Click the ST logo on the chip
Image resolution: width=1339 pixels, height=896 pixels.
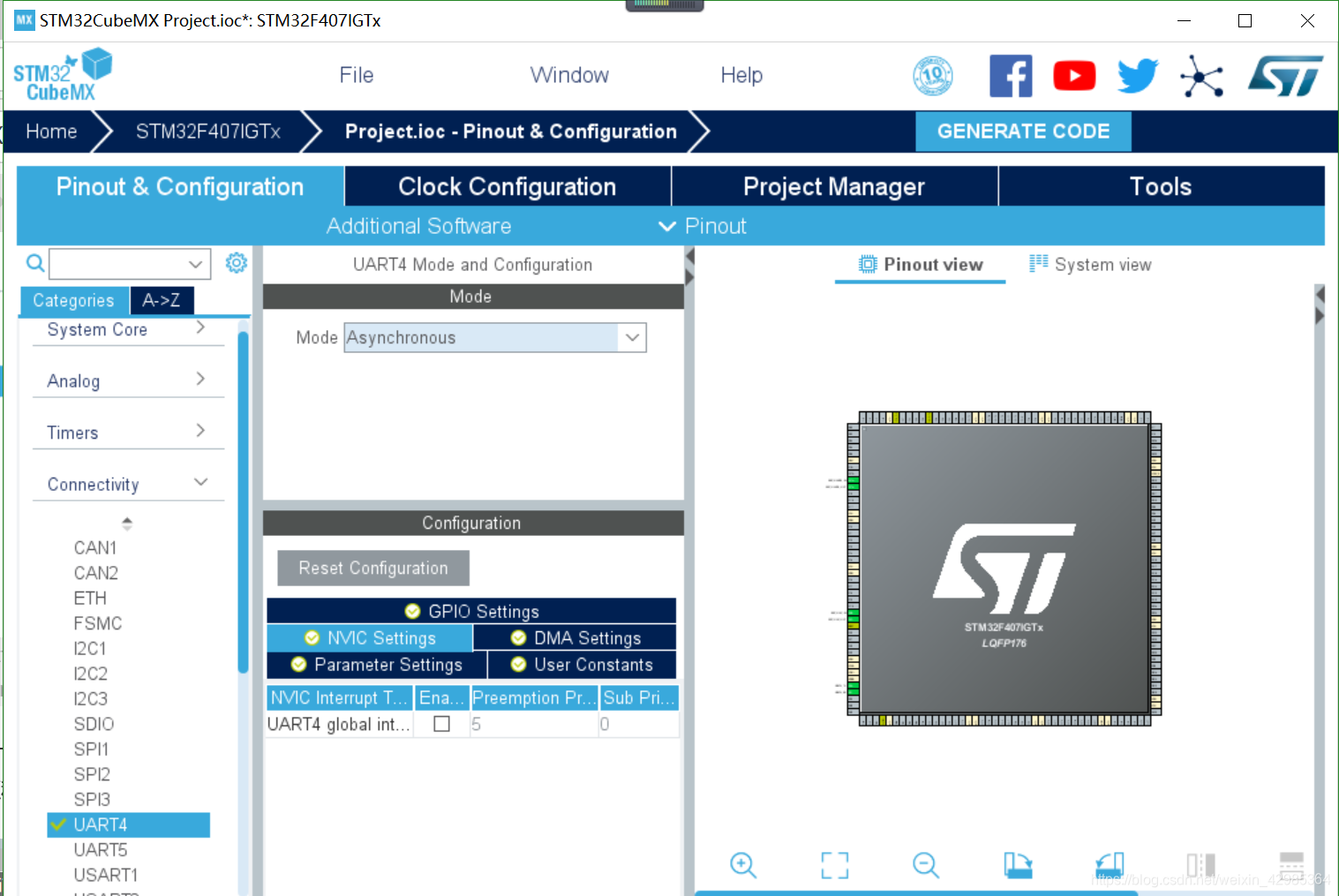[x=1004, y=568]
